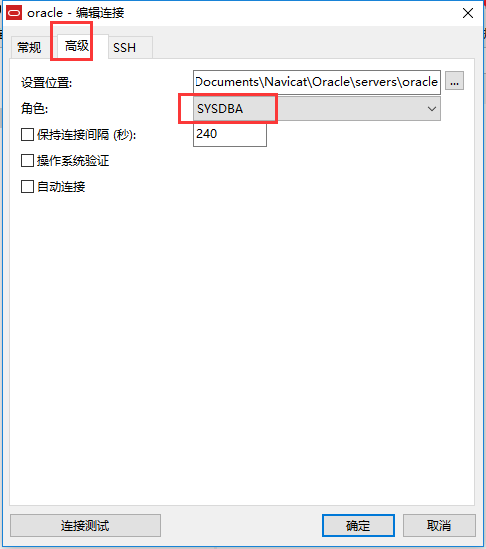
Task: Click the 连接测试 button
Action: 85,525
